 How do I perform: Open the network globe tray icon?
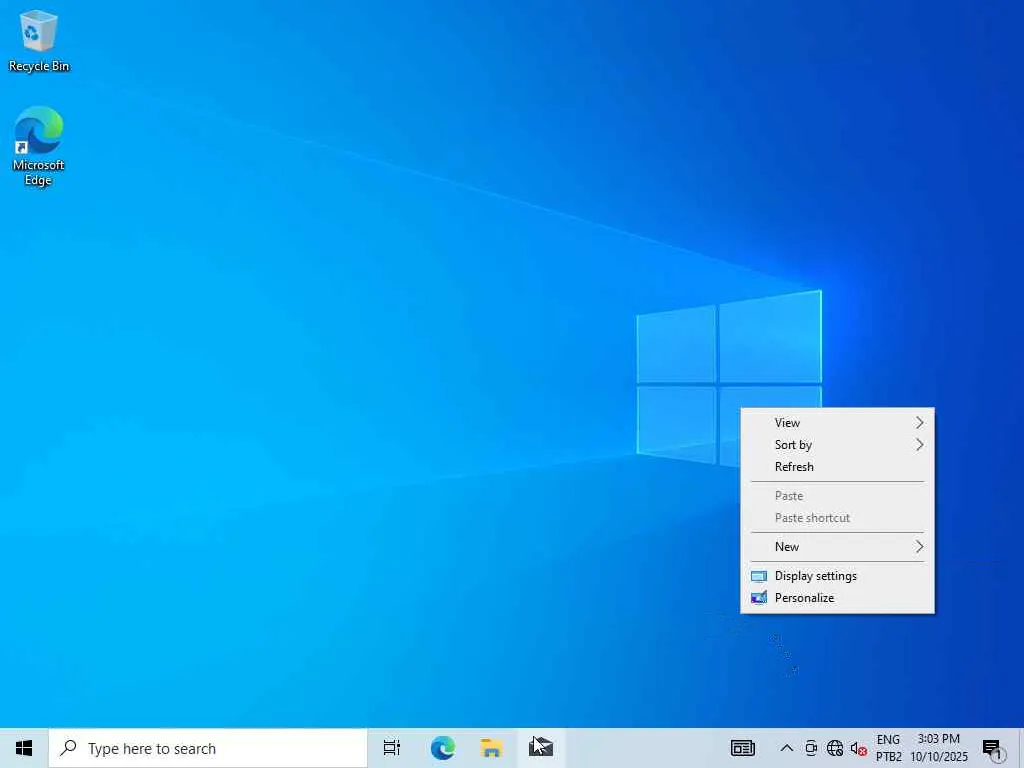click(x=835, y=748)
